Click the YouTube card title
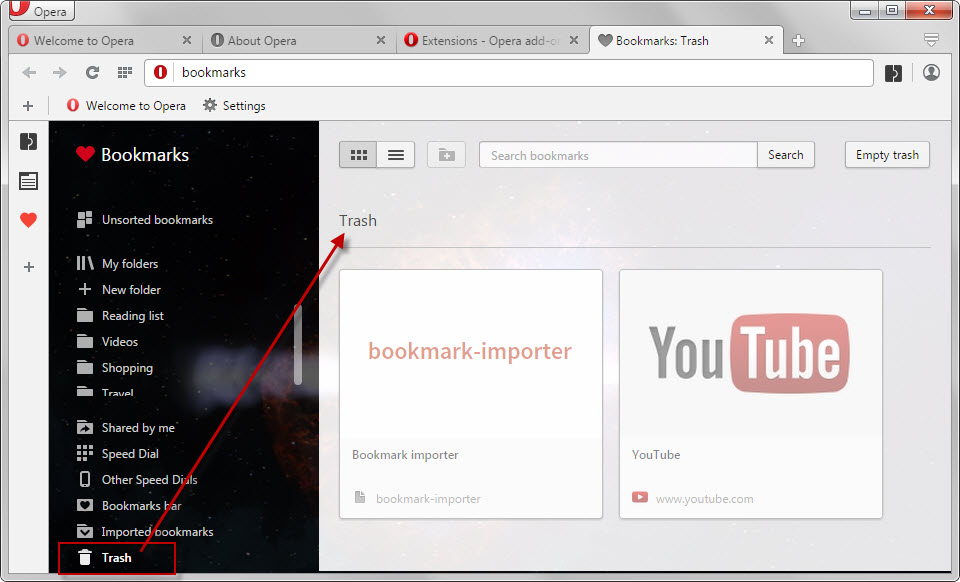The height and width of the screenshot is (582, 960). click(656, 455)
